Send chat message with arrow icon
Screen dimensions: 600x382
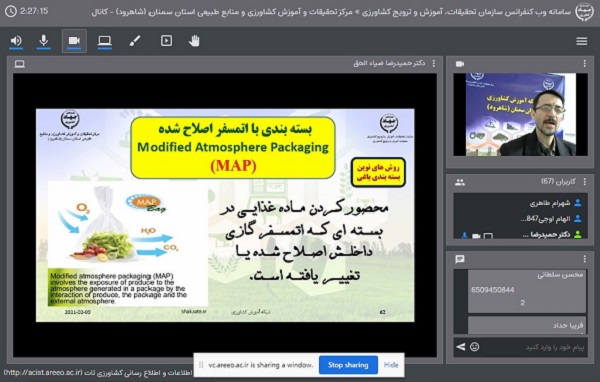coord(461,347)
